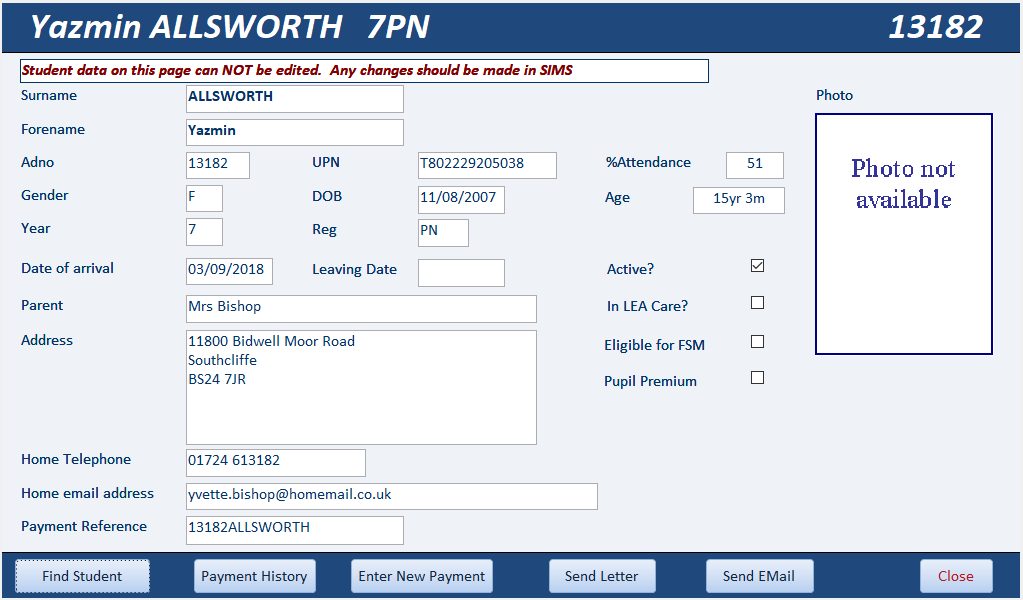Select the Home Telephone field

coord(276,462)
